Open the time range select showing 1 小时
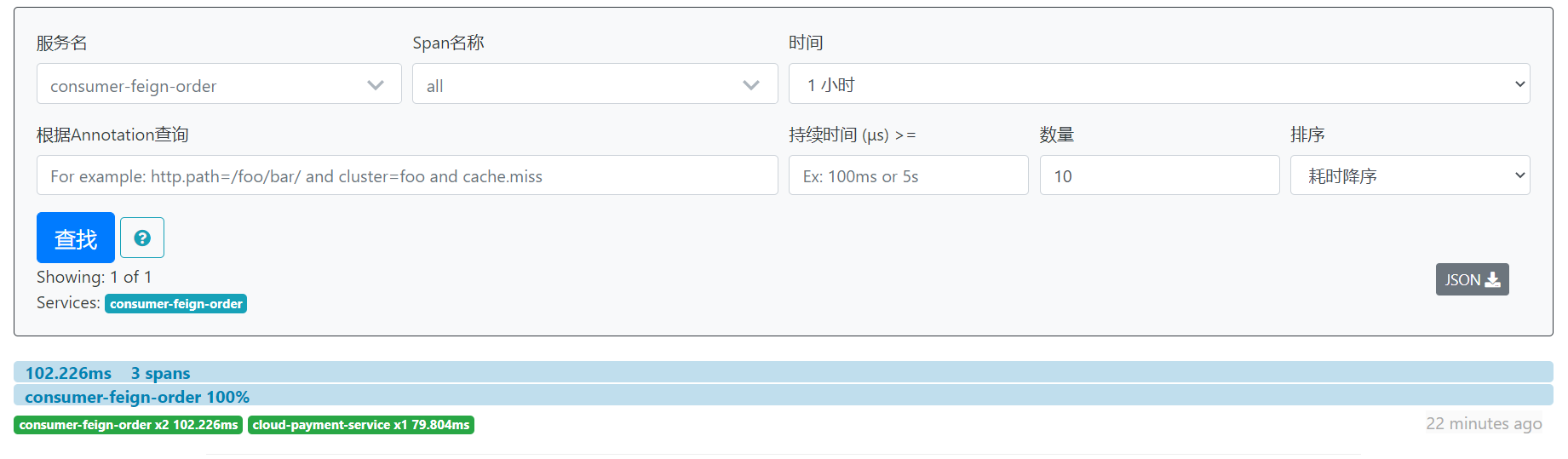 pyautogui.click(x=1159, y=83)
